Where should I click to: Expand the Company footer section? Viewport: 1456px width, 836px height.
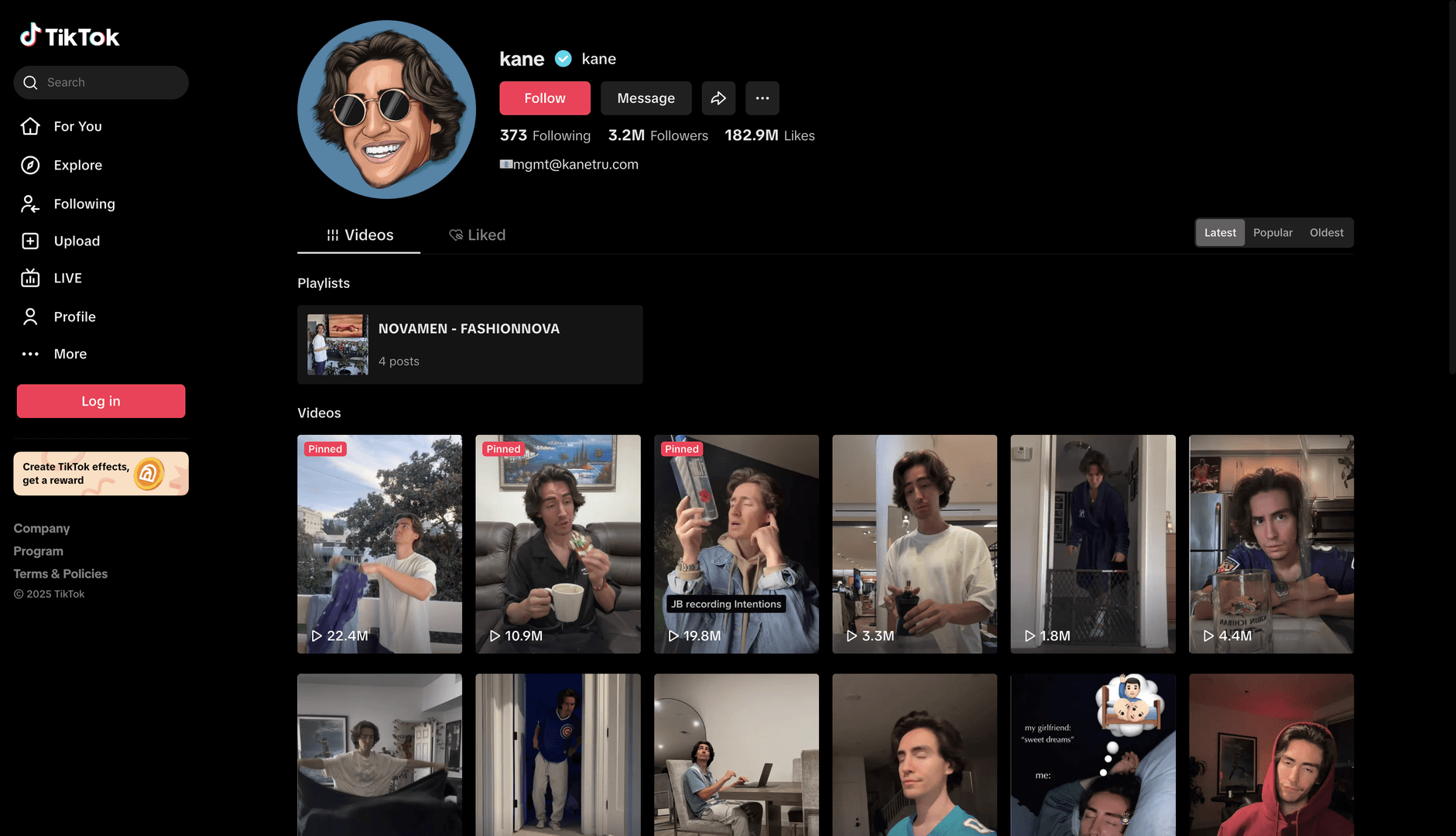click(42, 528)
